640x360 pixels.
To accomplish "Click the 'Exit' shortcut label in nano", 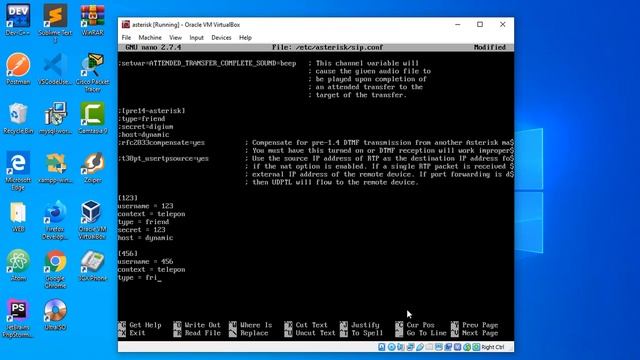I will point(137,333).
